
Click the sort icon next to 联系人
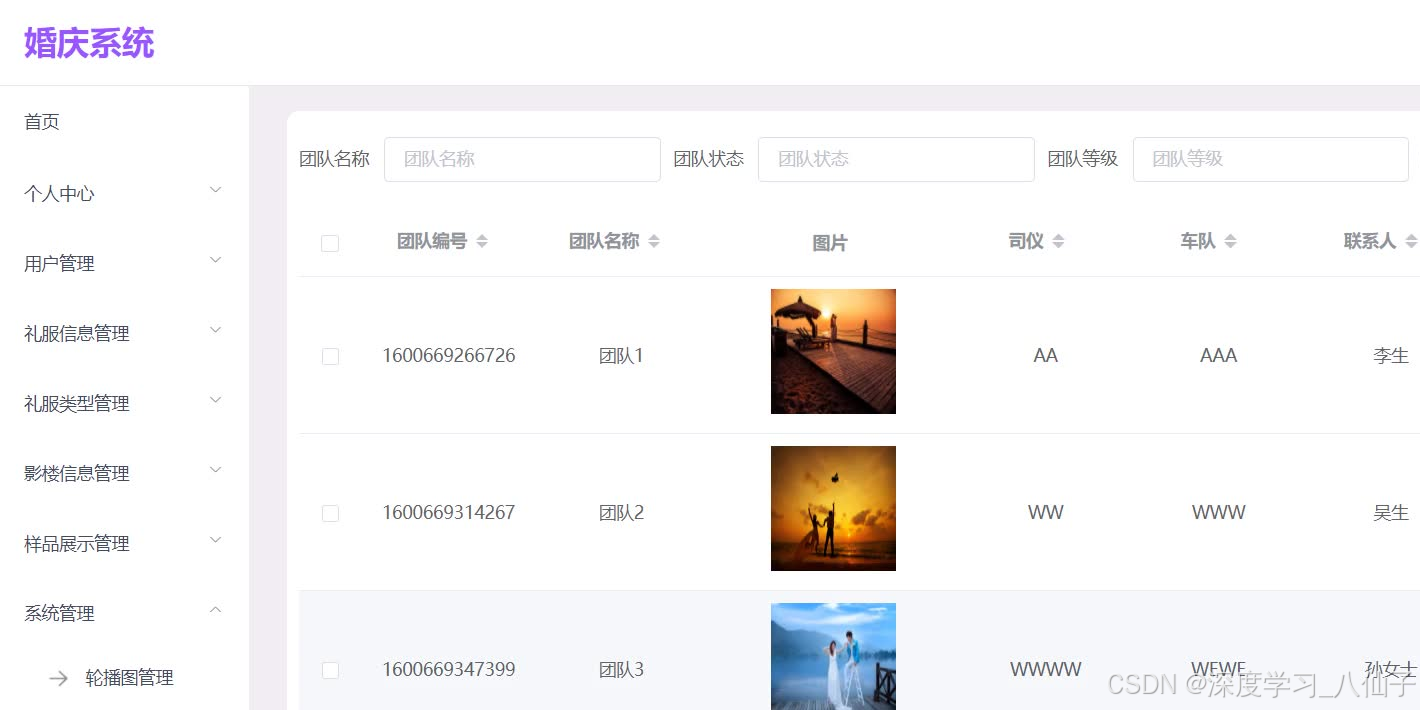pos(1412,240)
